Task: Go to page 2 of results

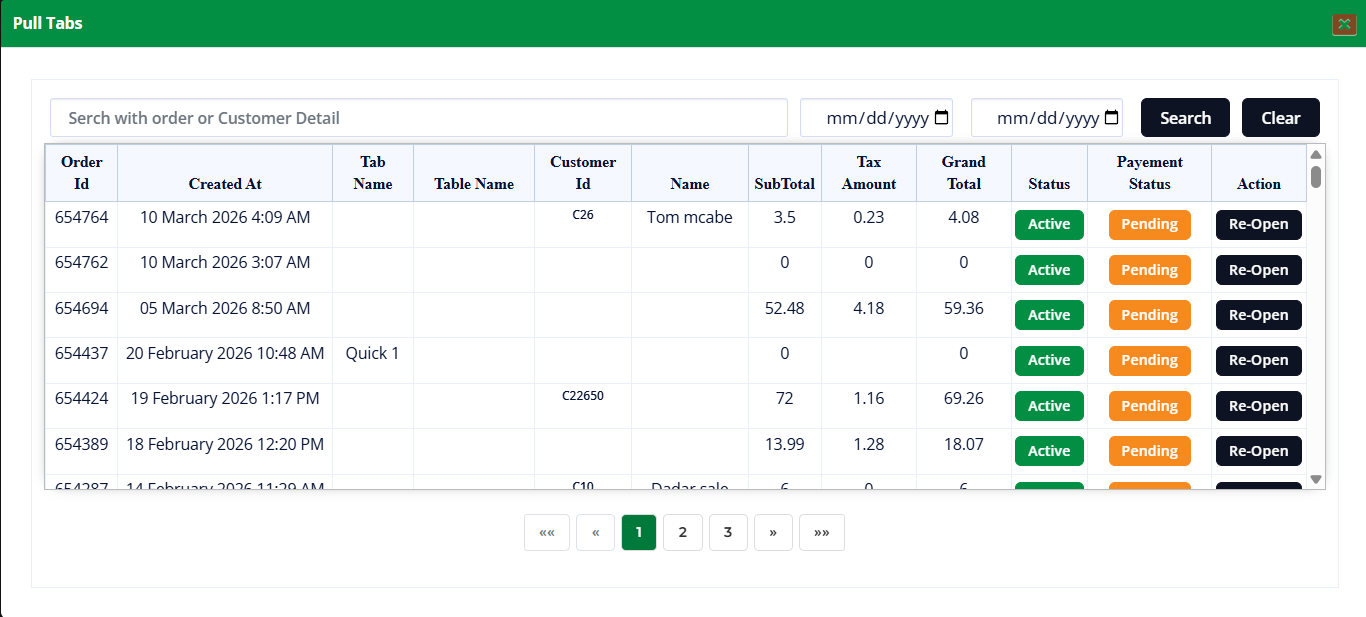Action: [x=683, y=533]
